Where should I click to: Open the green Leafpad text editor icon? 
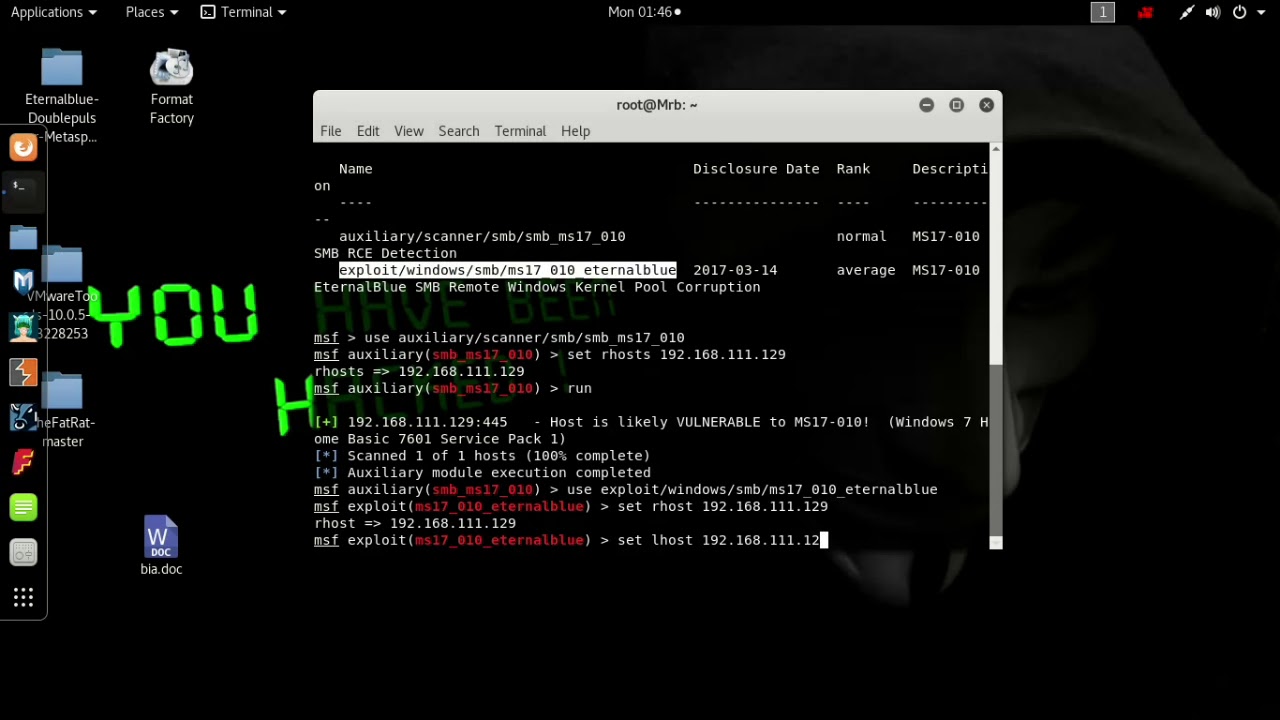(x=23, y=507)
